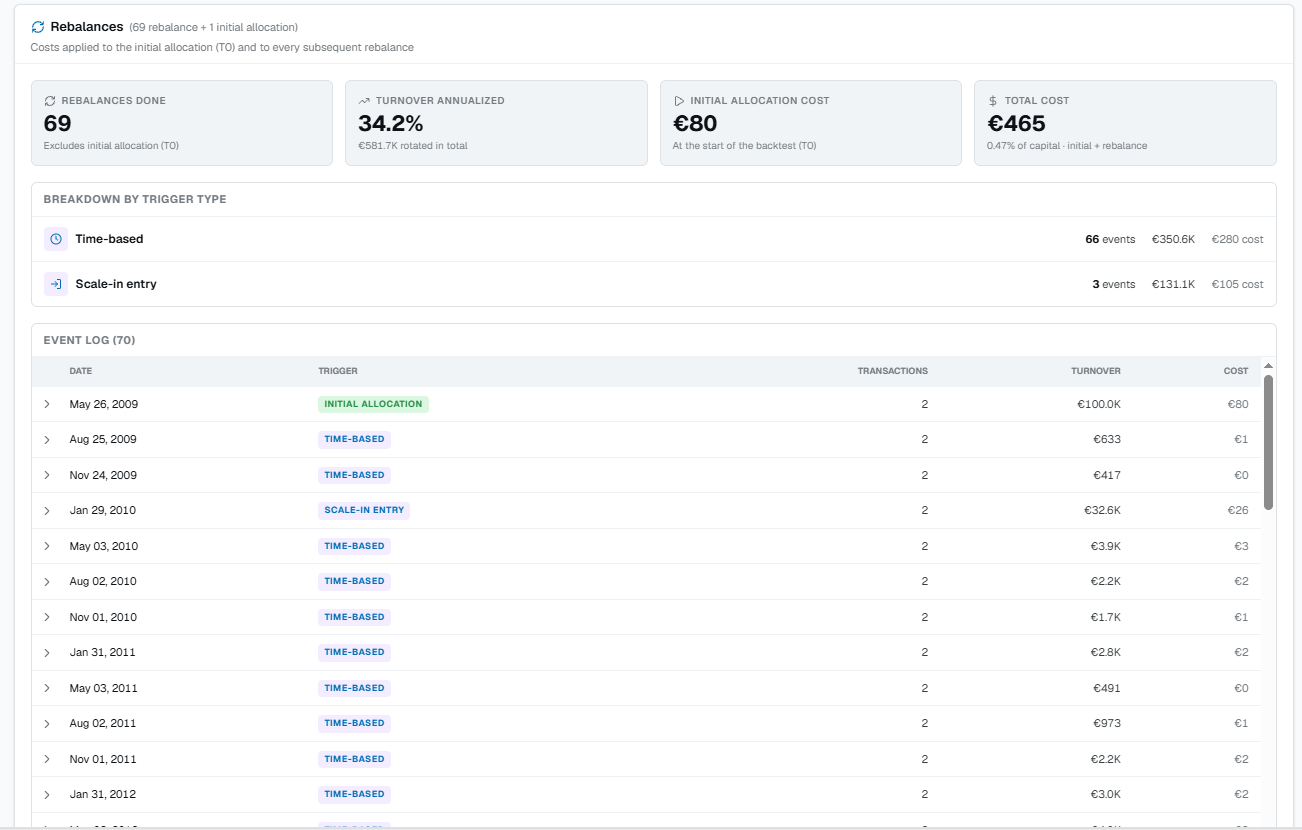This screenshot has height=830, width=1302.
Task: Click the Rebalances Done cycle icon
Action: (50, 101)
